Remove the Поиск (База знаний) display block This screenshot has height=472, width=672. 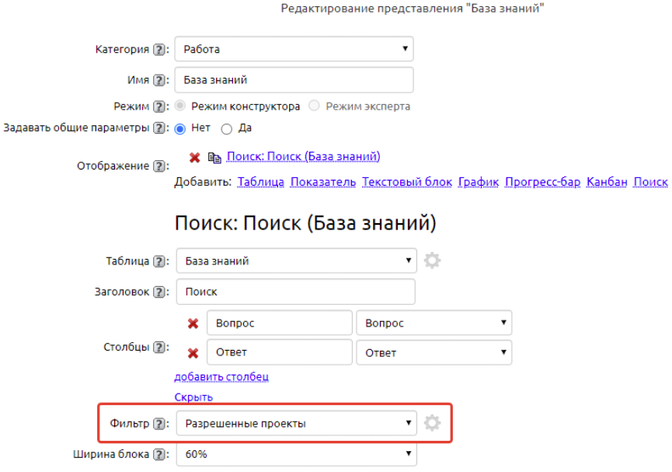[x=194, y=157]
